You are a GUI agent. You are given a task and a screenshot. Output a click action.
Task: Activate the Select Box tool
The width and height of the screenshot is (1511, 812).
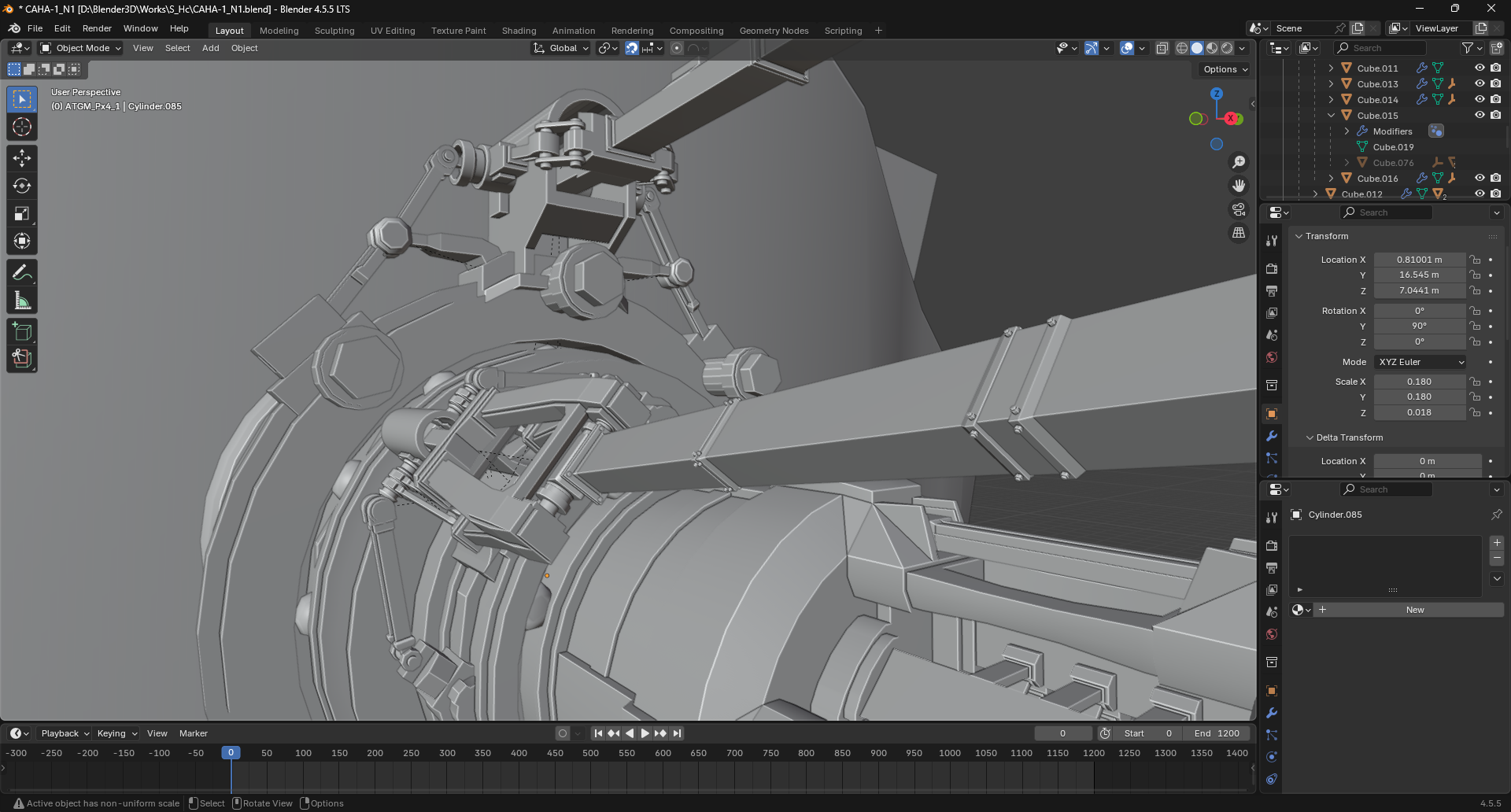tap(22, 99)
